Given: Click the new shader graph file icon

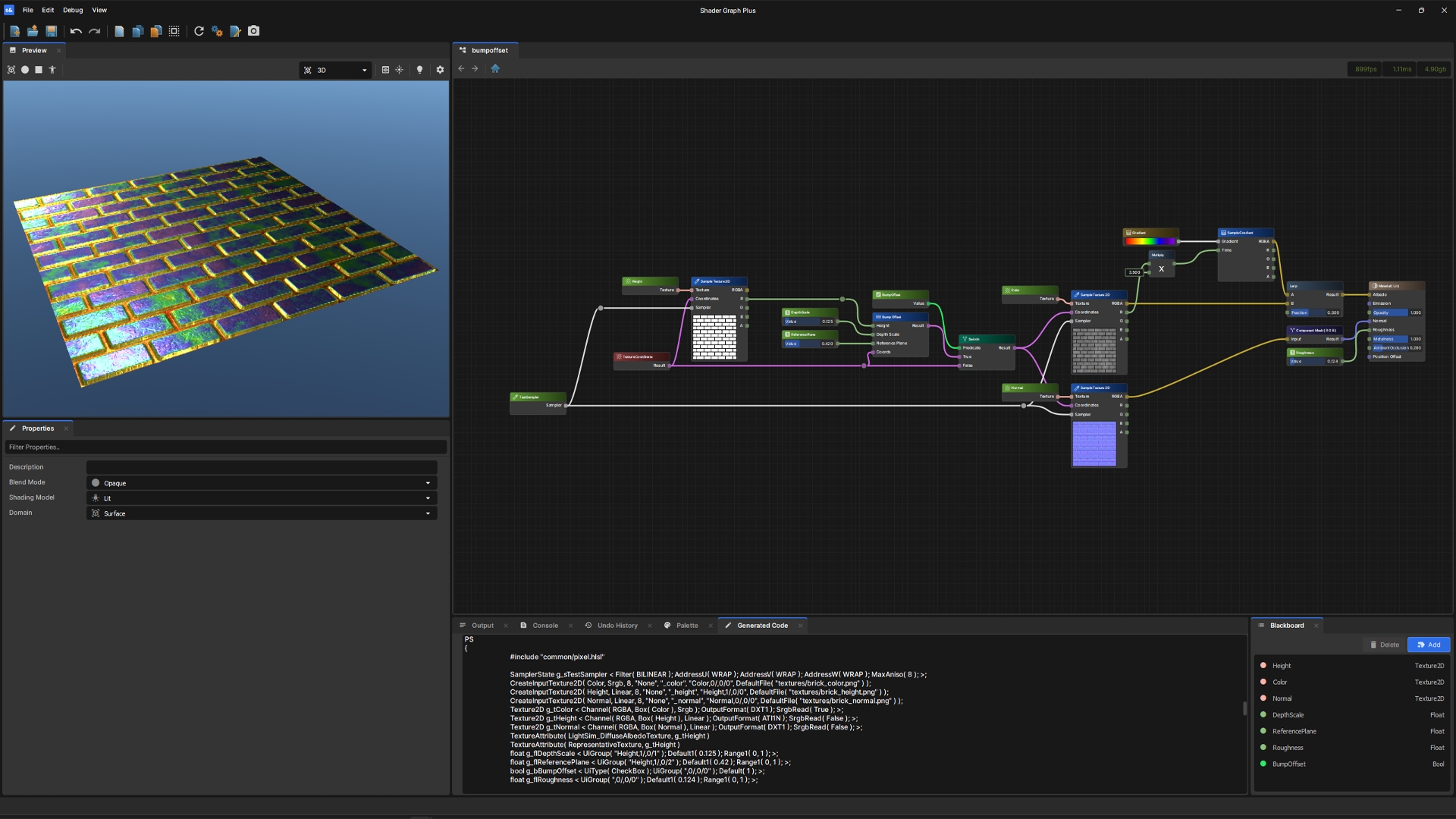Looking at the screenshot, I should [x=14, y=31].
